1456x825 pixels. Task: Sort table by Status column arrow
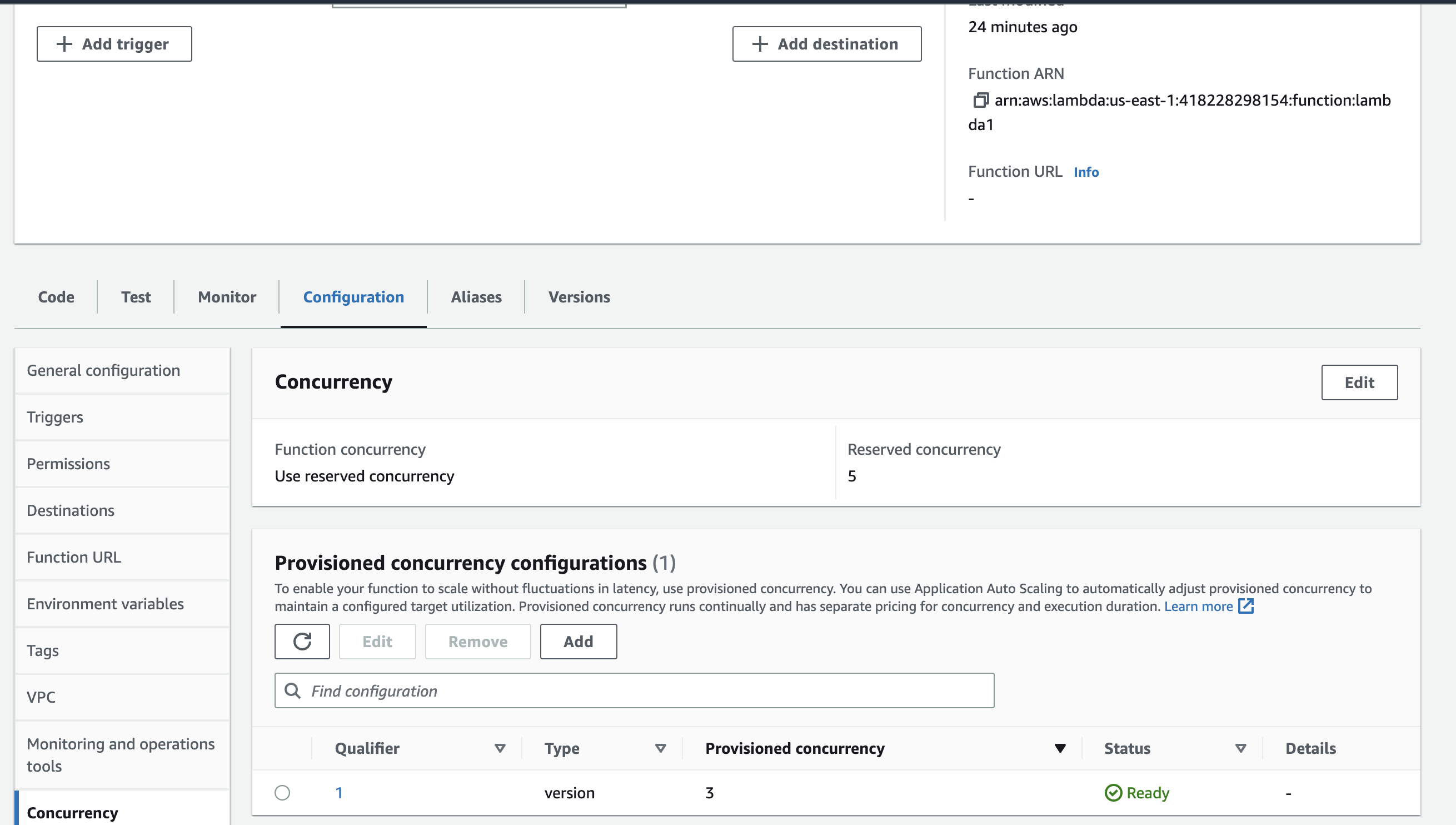1240,748
